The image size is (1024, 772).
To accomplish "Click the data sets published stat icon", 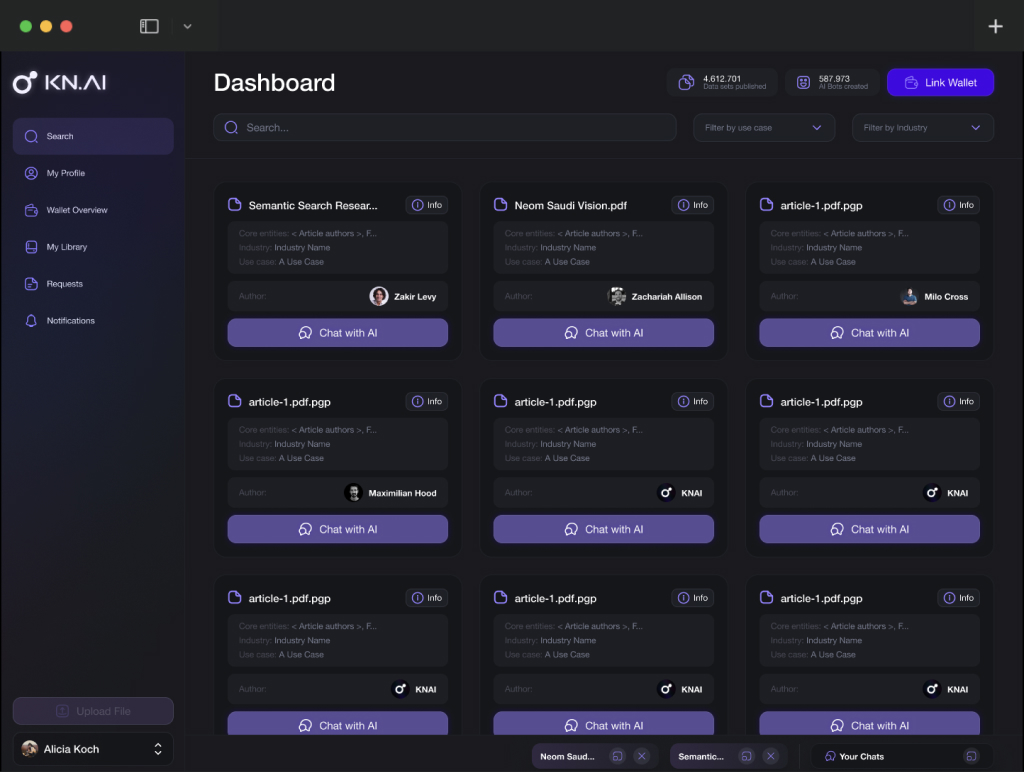I will pyautogui.click(x=686, y=82).
